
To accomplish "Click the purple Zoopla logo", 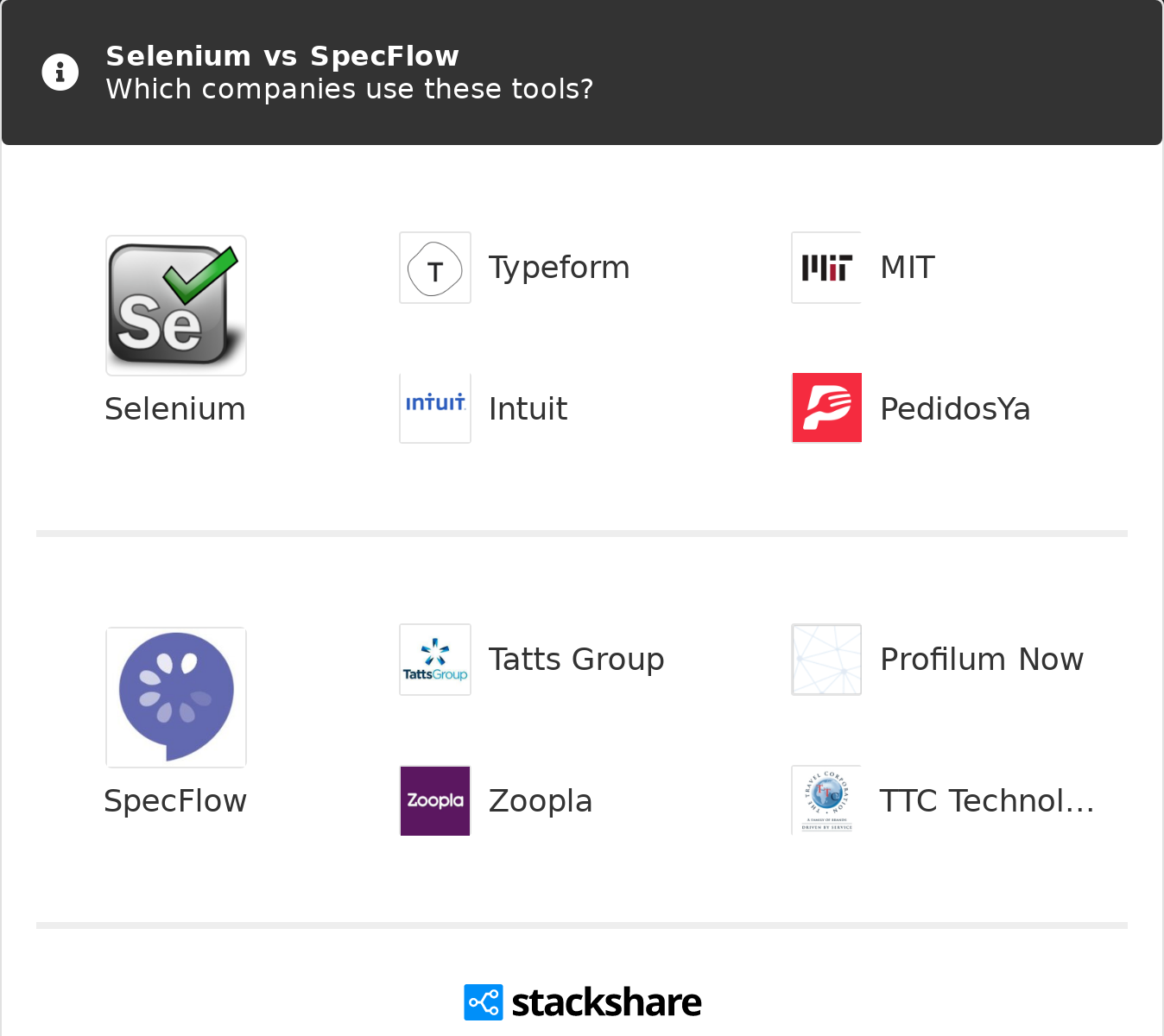I will [435, 800].
